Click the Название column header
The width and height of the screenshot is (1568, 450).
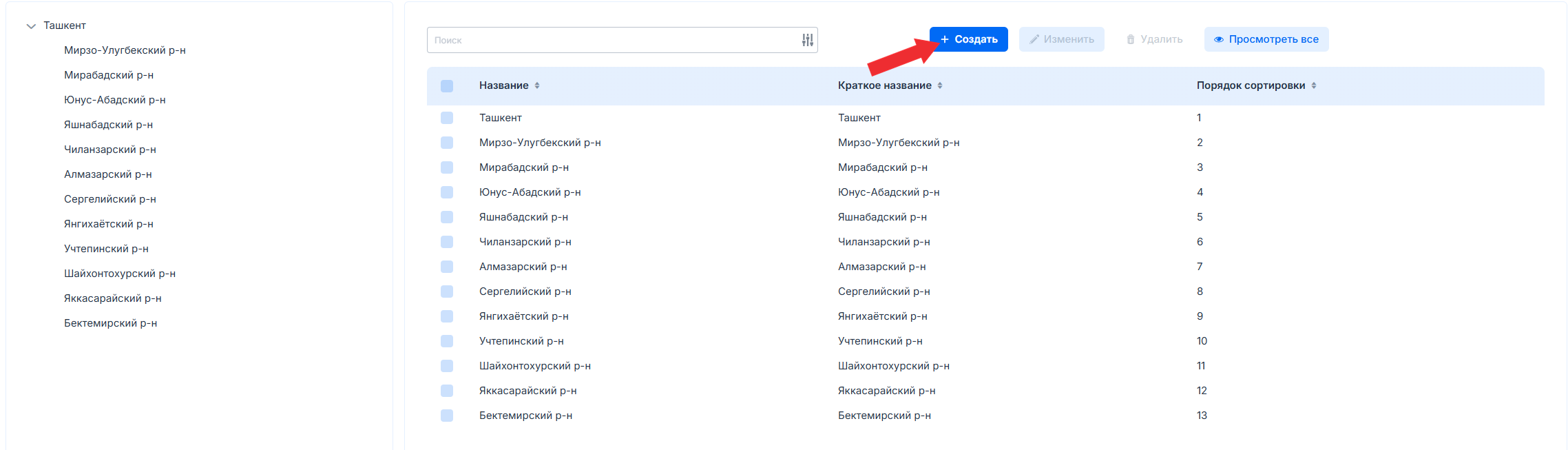click(504, 85)
